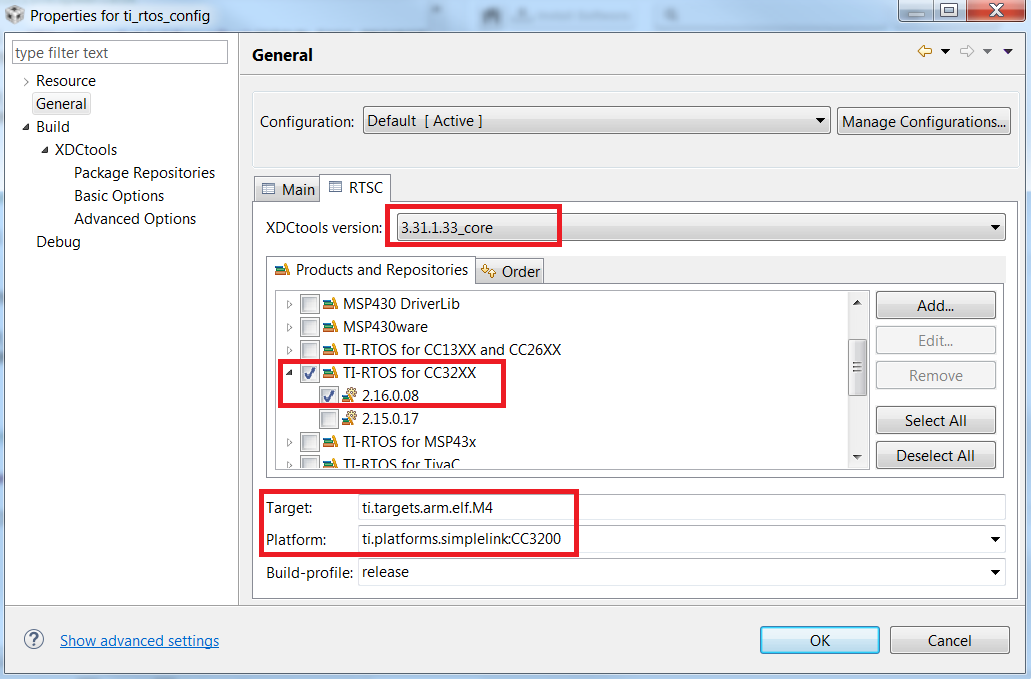The width and height of the screenshot is (1031, 679).
Task: Check TI-RTOS for CC13XX and CC26XX checkbox
Action: [x=310, y=350]
